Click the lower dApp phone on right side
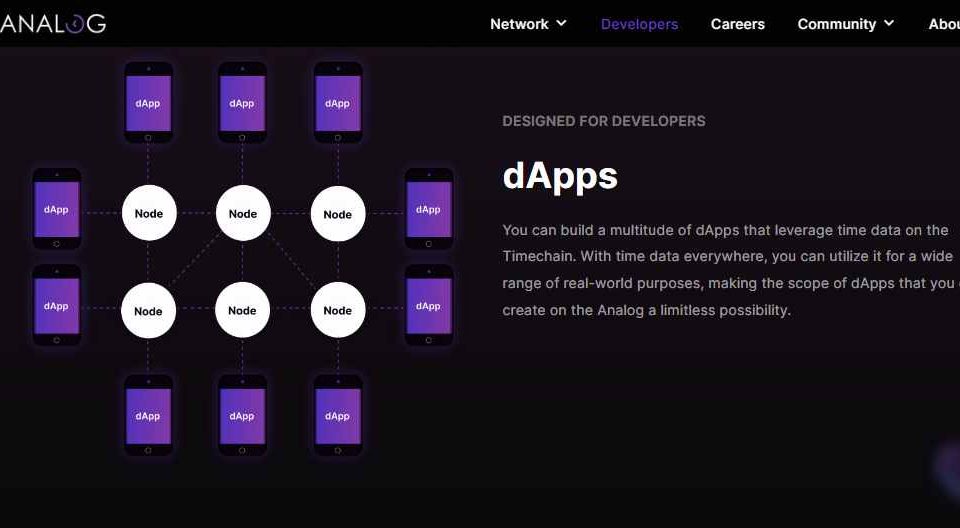The height and width of the screenshot is (528, 960). [428, 306]
